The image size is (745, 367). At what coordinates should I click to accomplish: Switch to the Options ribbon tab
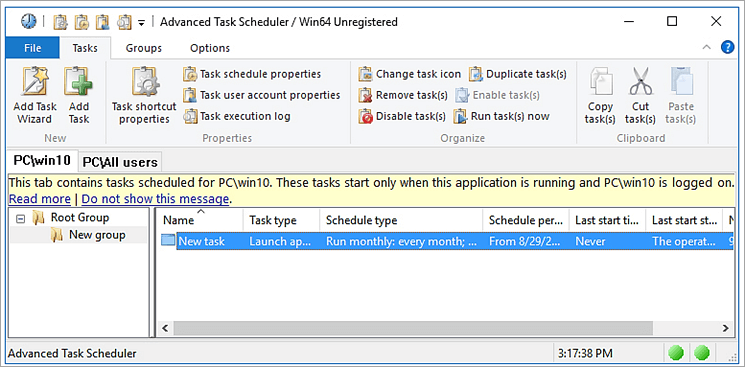pyautogui.click(x=210, y=48)
